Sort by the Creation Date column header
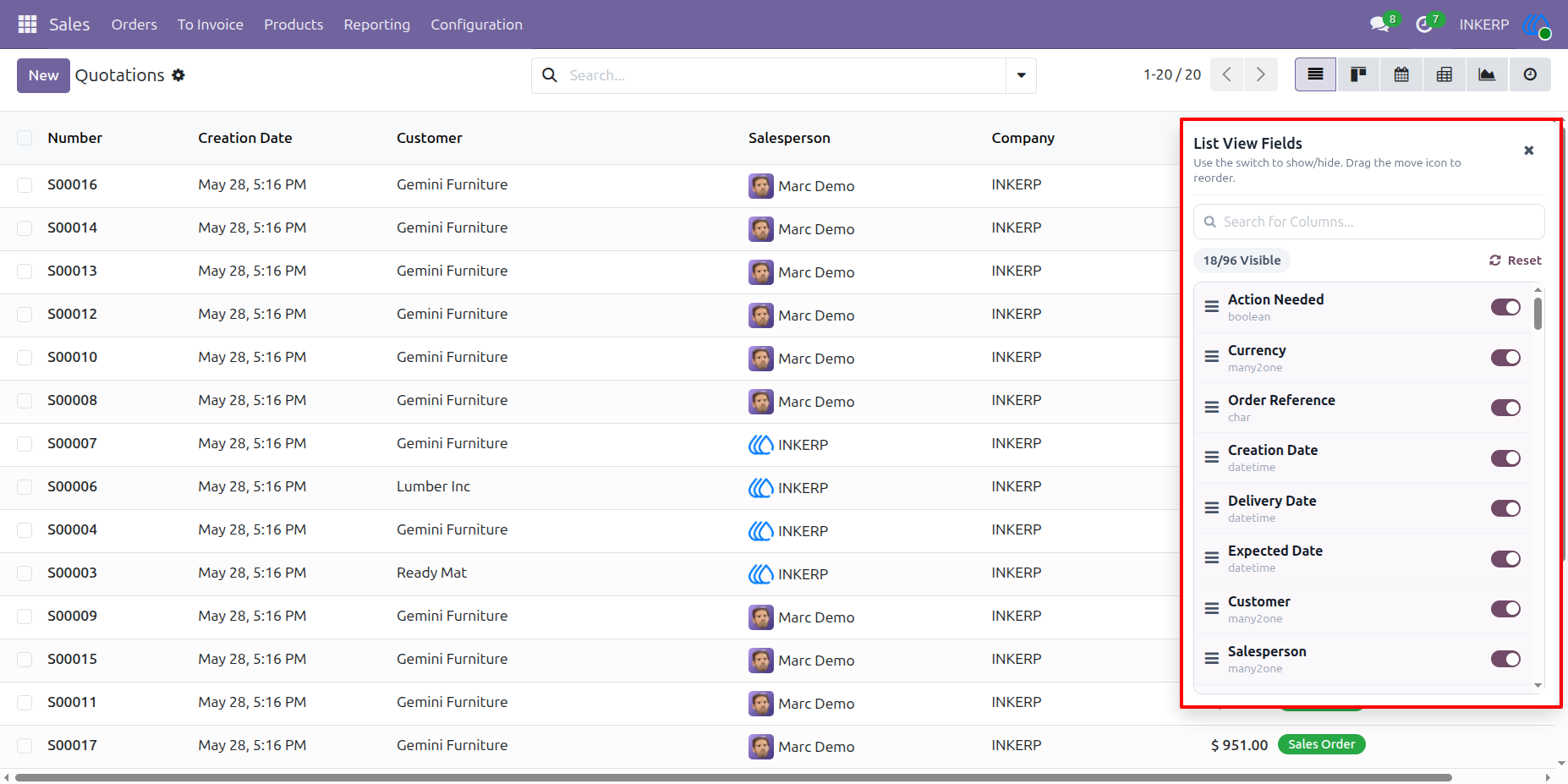This screenshot has width=1568, height=784. coord(245,138)
